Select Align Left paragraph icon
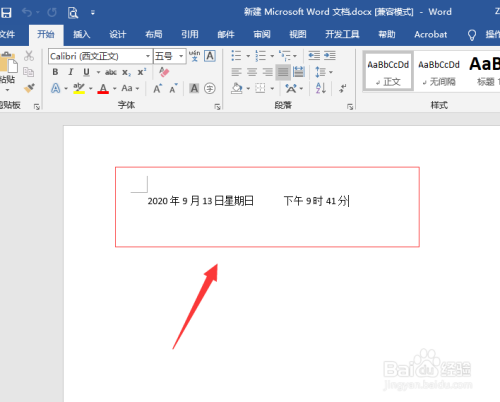500x402 pixels. (236, 72)
